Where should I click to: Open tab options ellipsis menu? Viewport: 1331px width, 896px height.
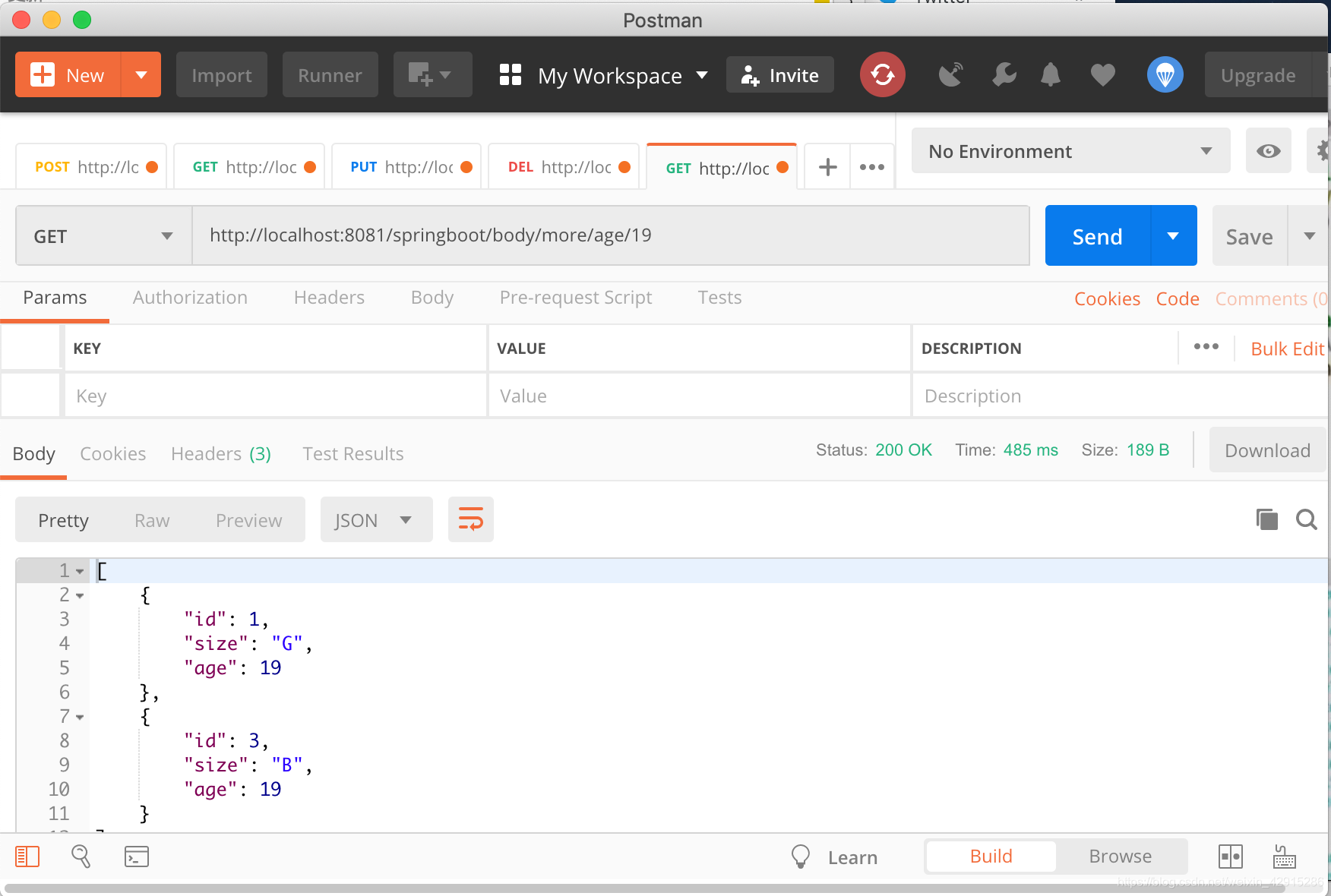click(872, 167)
